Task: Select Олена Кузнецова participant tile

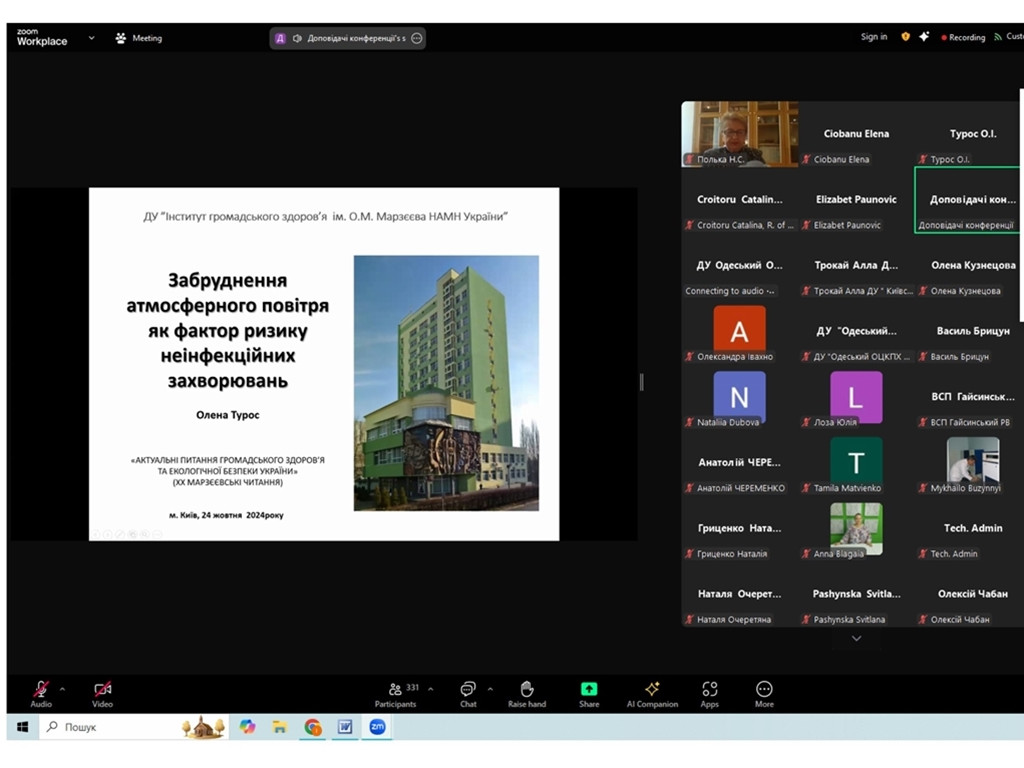Action: [x=972, y=266]
